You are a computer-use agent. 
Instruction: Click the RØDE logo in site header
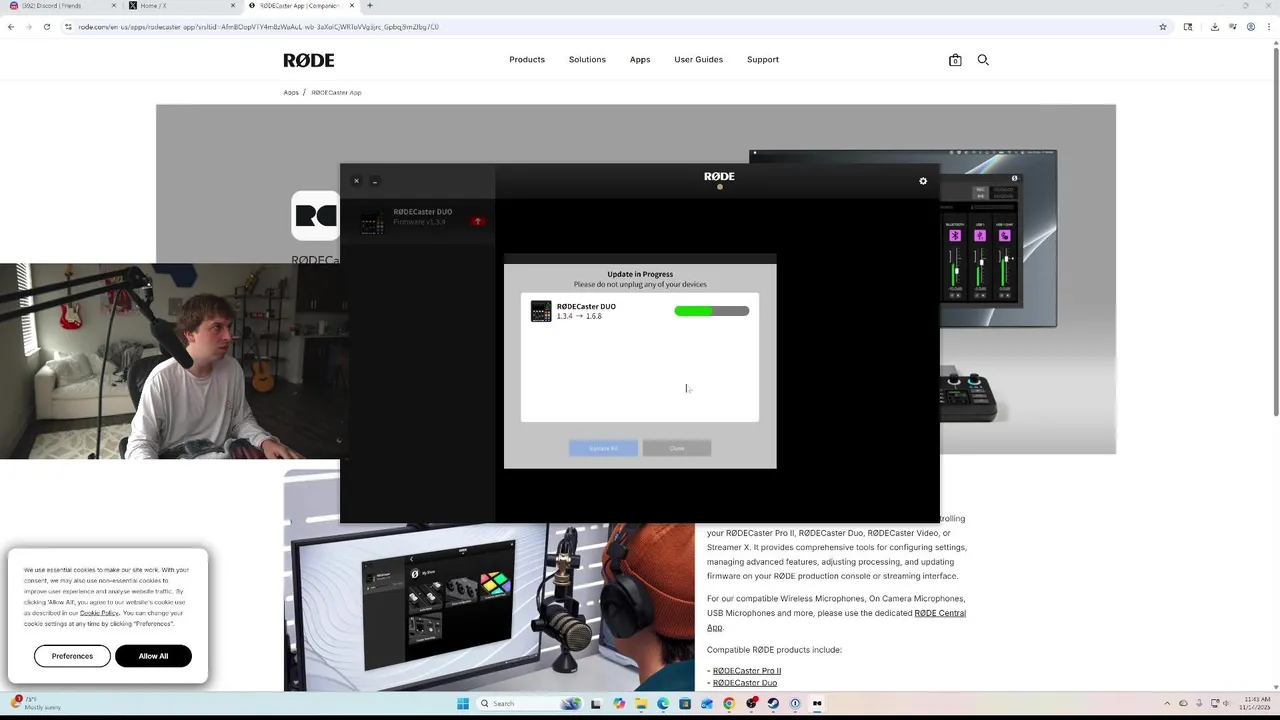[x=308, y=60]
